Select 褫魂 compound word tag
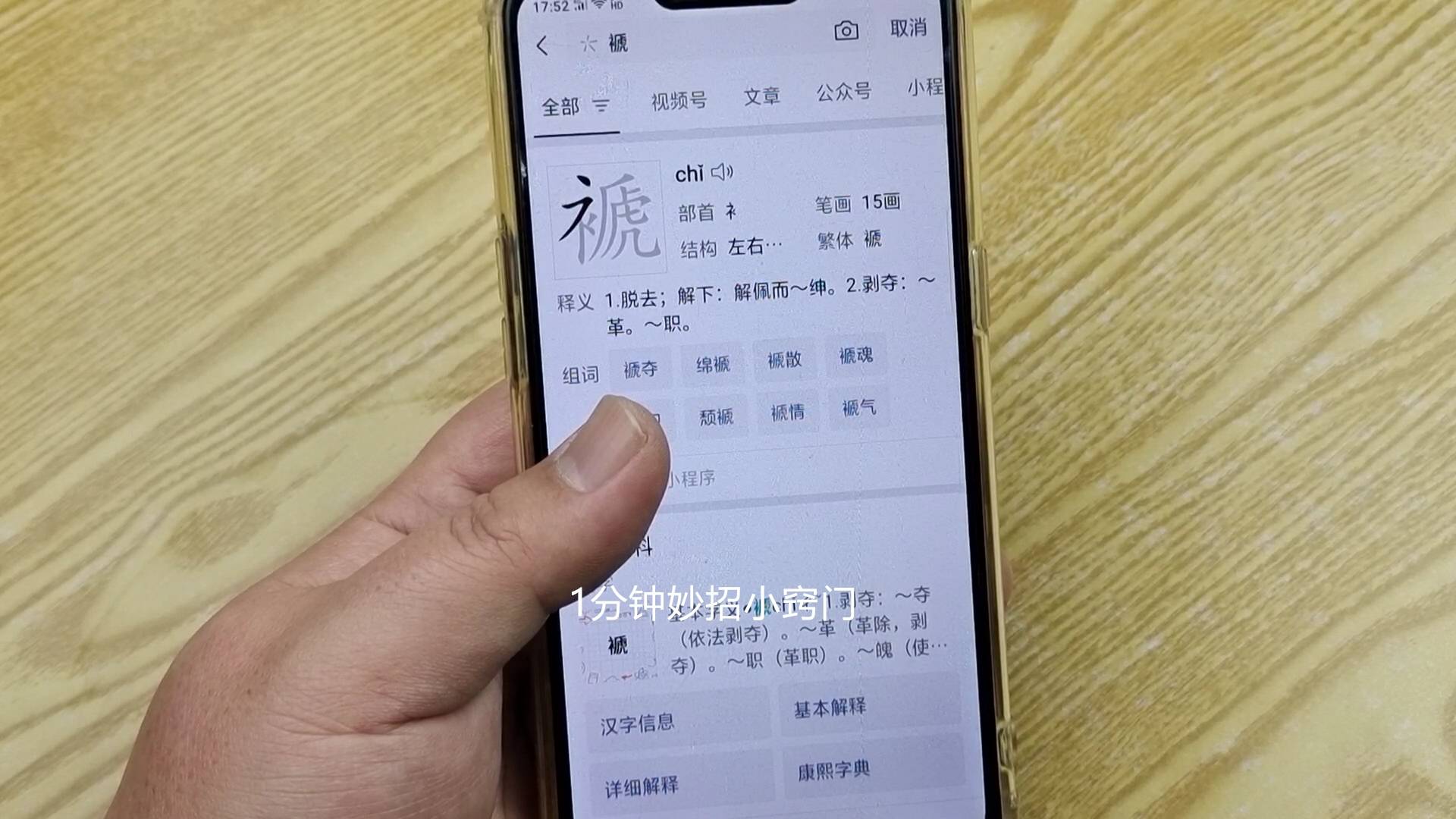Viewport: 1456px width, 819px height. tap(854, 362)
